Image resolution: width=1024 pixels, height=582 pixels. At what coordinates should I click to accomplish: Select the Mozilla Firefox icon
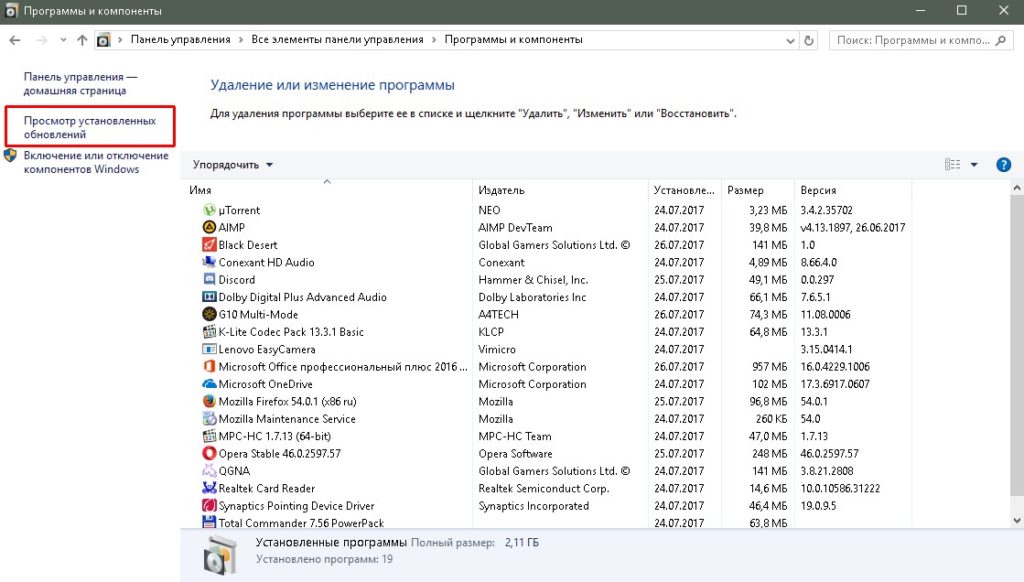tap(210, 402)
